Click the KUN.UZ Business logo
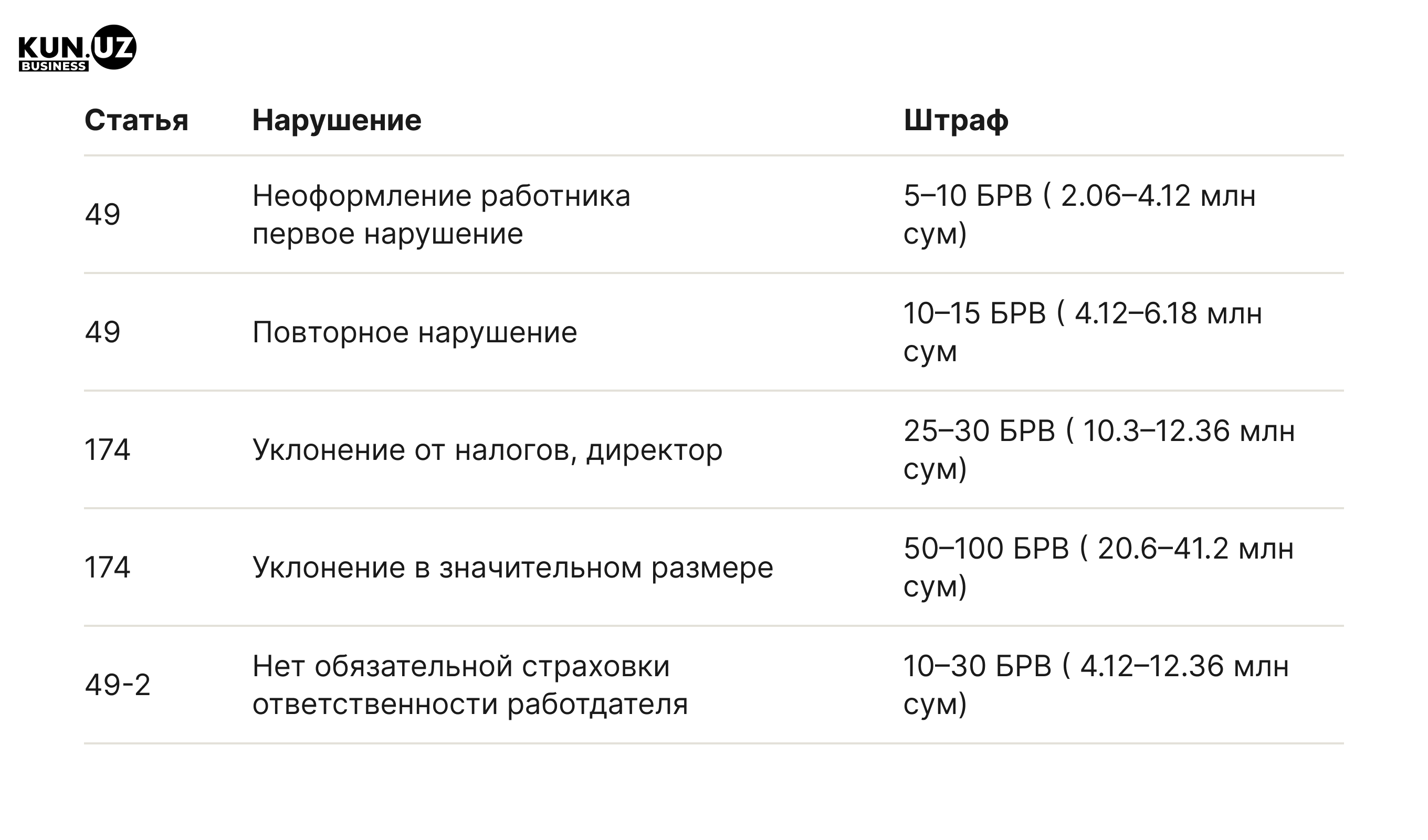Screen dimensions: 1428x840 (x=77, y=48)
